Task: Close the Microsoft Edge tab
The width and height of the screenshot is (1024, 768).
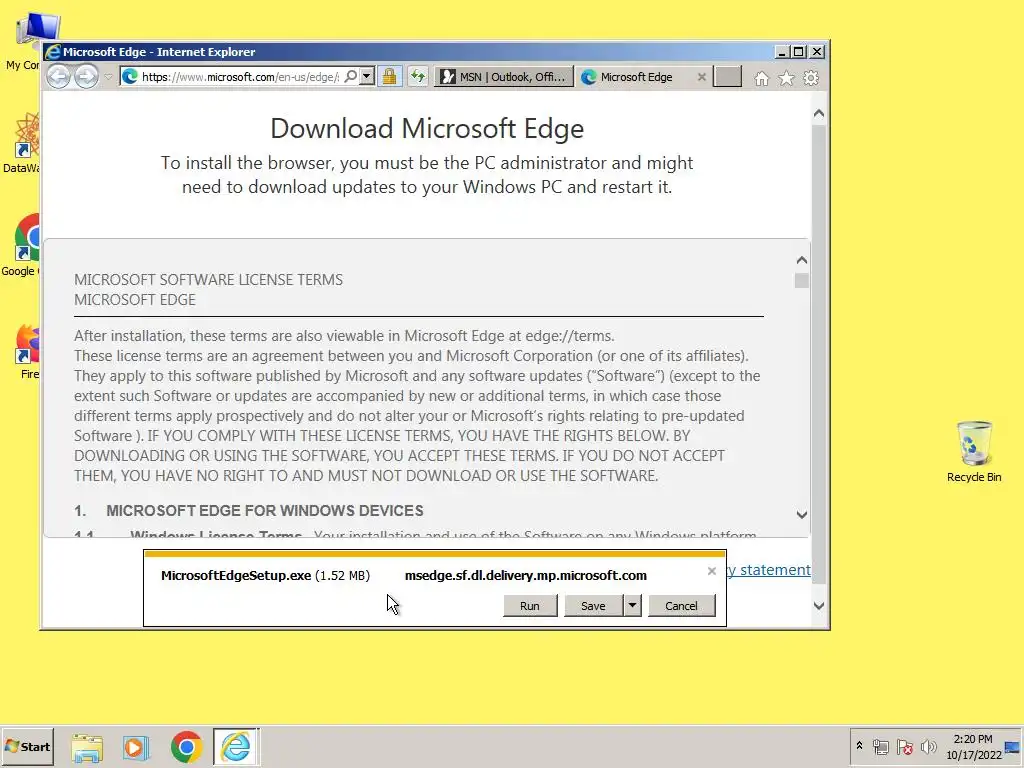Action: pyautogui.click(x=701, y=77)
